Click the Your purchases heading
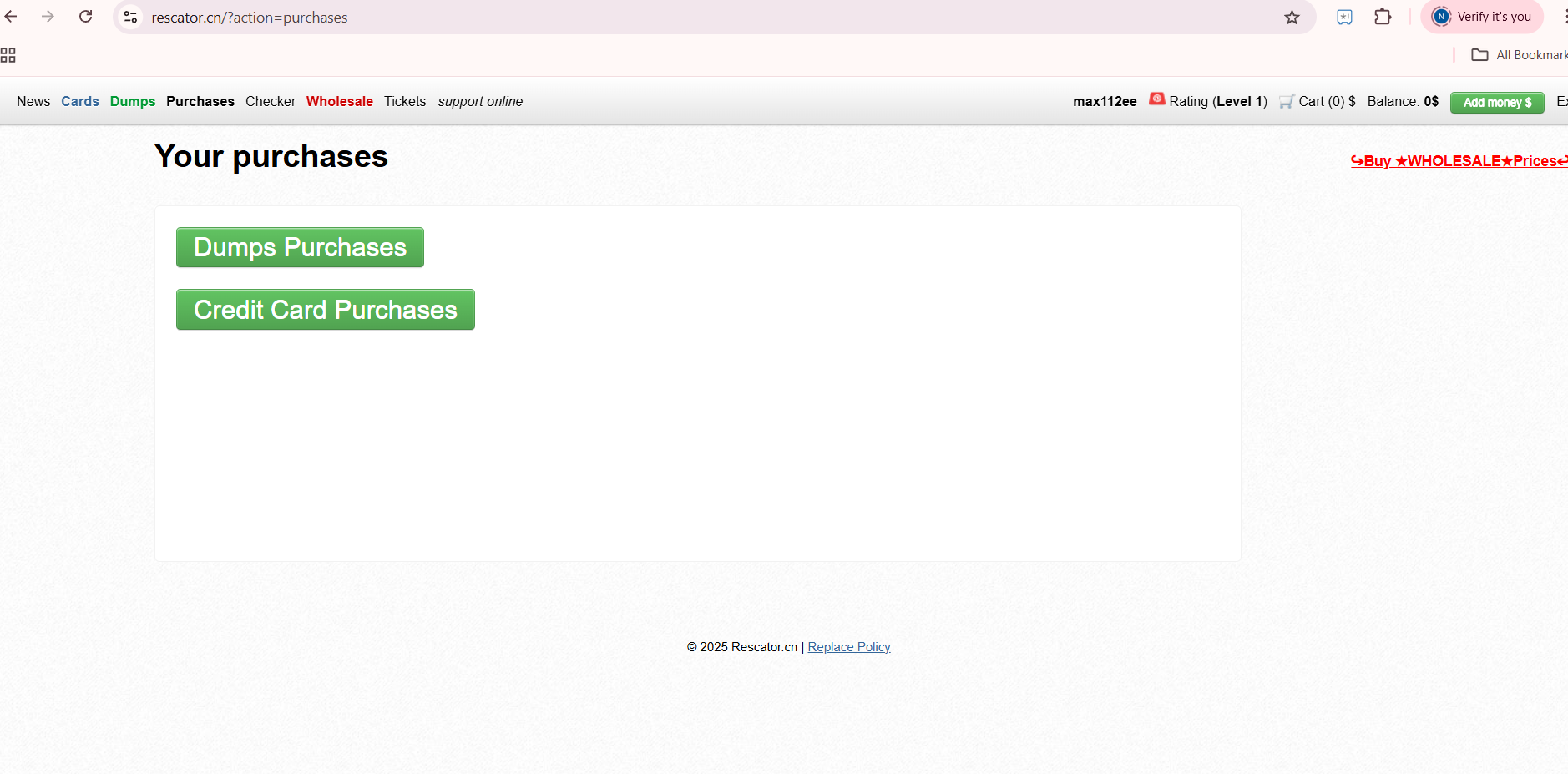 271,157
